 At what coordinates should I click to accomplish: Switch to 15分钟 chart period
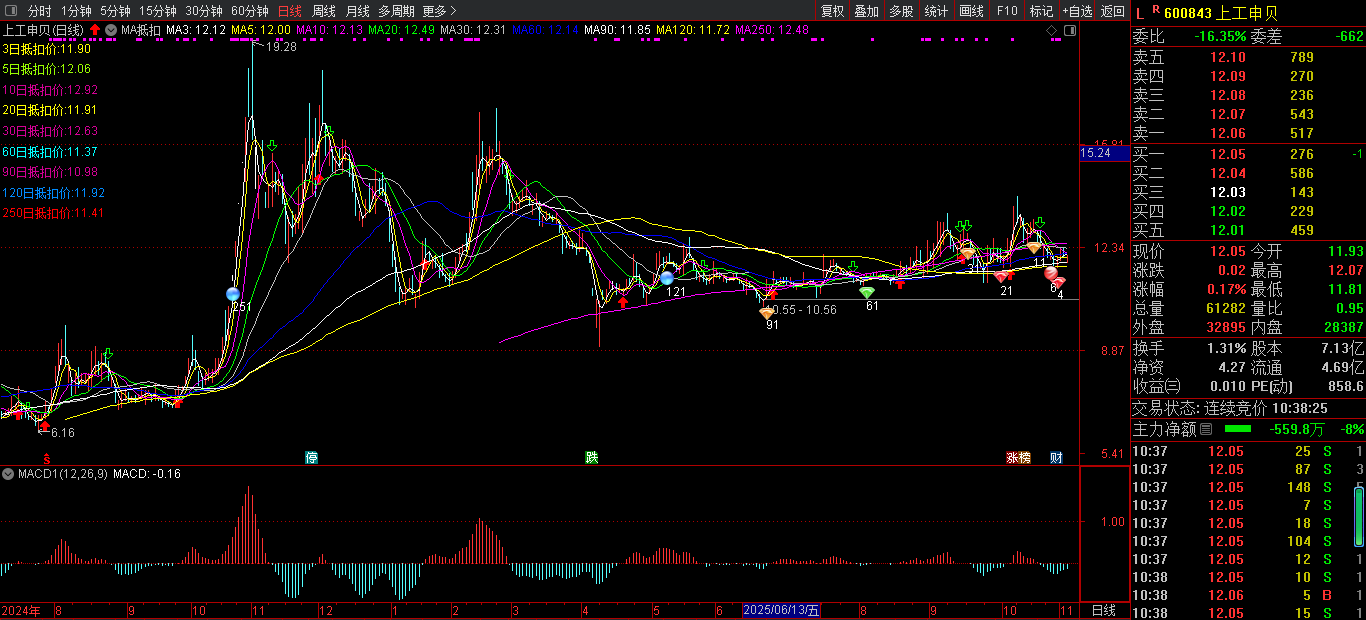pos(158,11)
